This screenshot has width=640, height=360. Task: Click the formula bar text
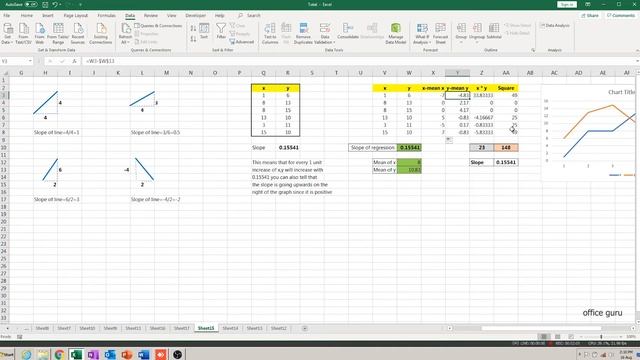click(x=100, y=61)
